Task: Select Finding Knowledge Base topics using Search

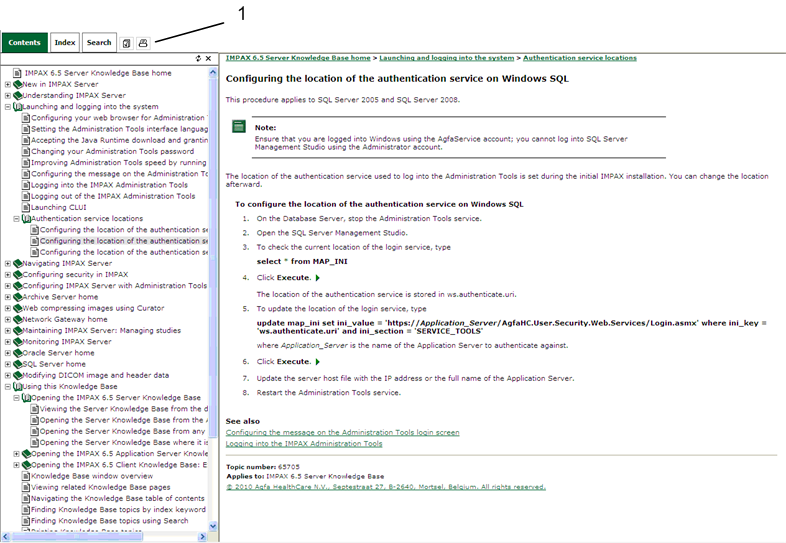Action: pos(110,521)
